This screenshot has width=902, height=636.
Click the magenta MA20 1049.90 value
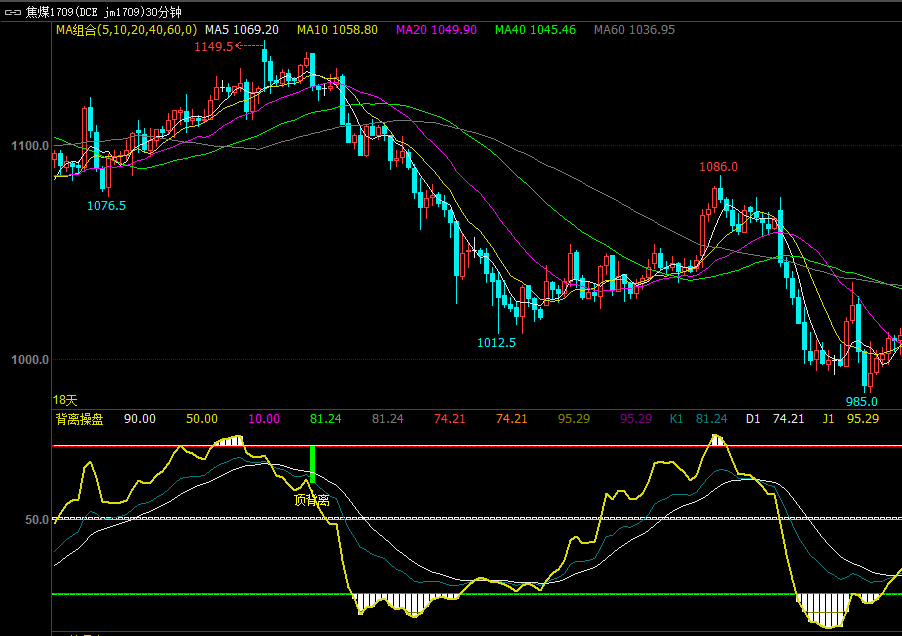point(436,30)
